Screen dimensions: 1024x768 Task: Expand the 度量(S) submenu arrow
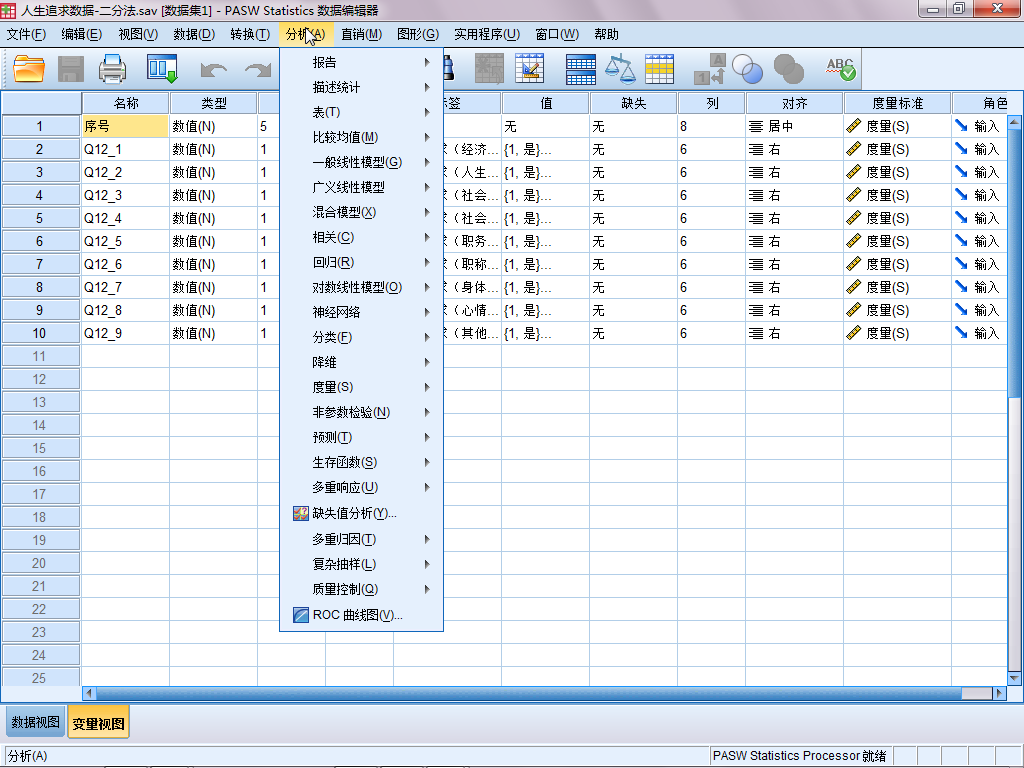tap(426, 387)
